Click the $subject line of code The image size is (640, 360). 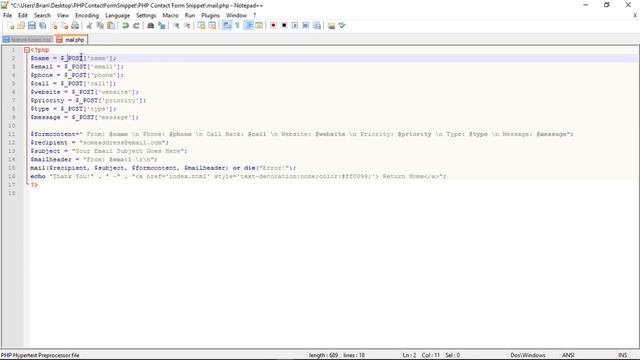[109, 151]
